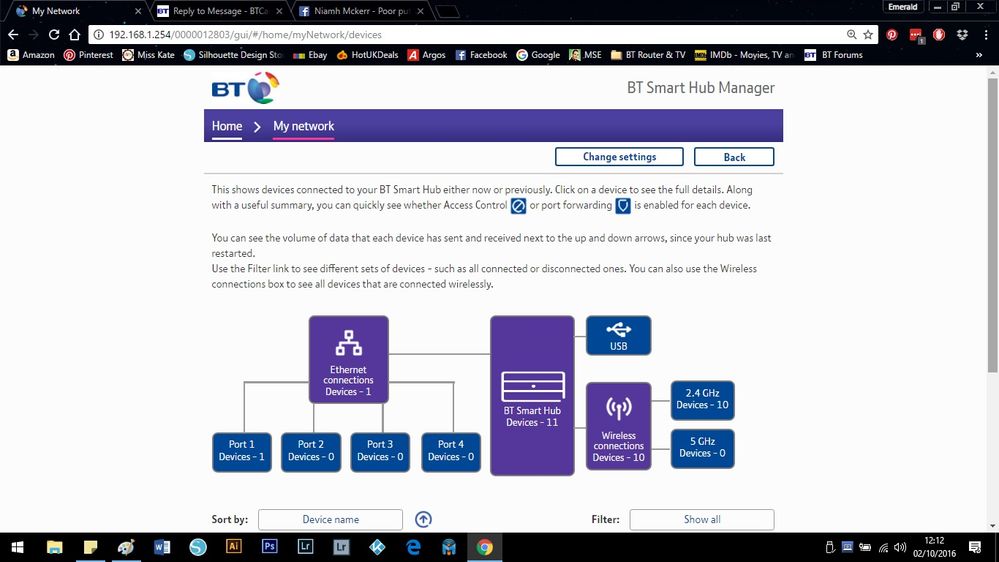The width and height of the screenshot is (999, 562).
Task: Open Kodi from the taskbar
Action: (x=377, y=547)
